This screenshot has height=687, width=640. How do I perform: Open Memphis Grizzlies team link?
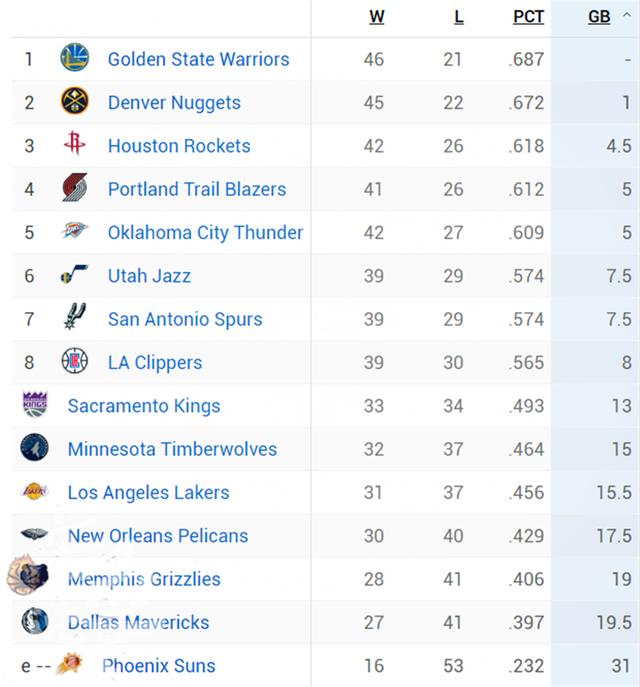pyautogui.click(x=144, y=579)
